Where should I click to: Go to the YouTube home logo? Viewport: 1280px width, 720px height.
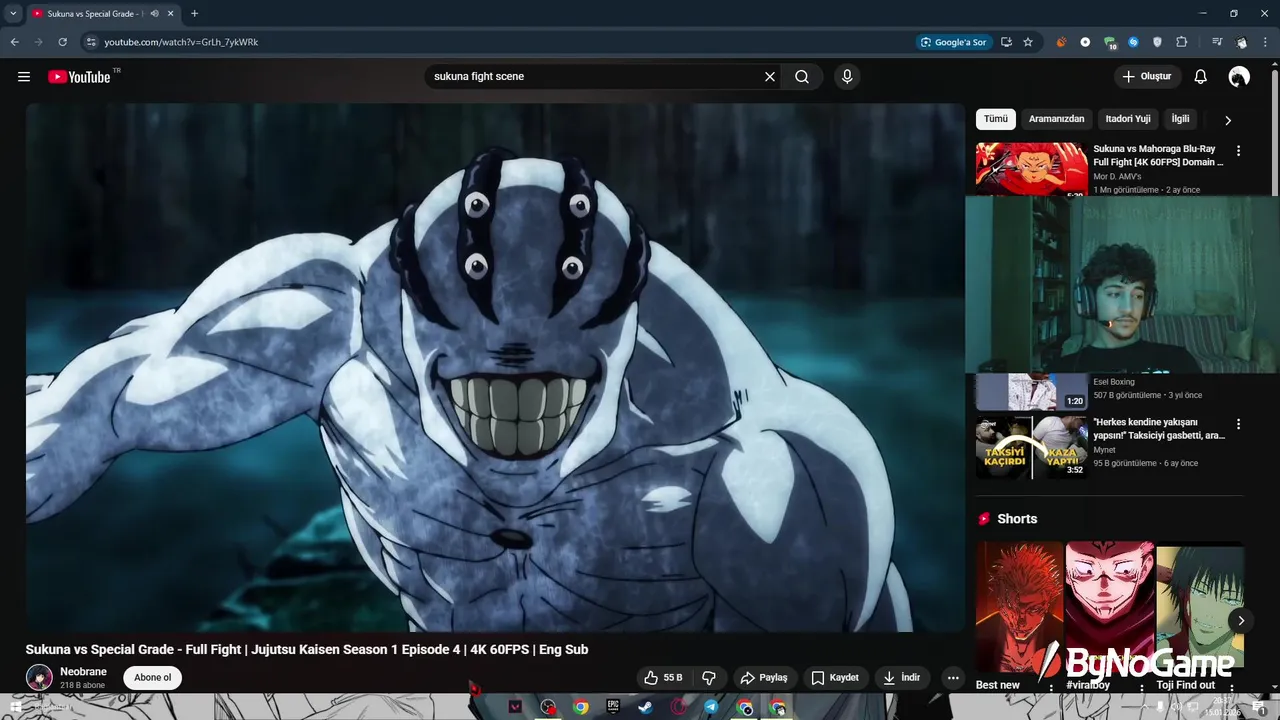79,77
